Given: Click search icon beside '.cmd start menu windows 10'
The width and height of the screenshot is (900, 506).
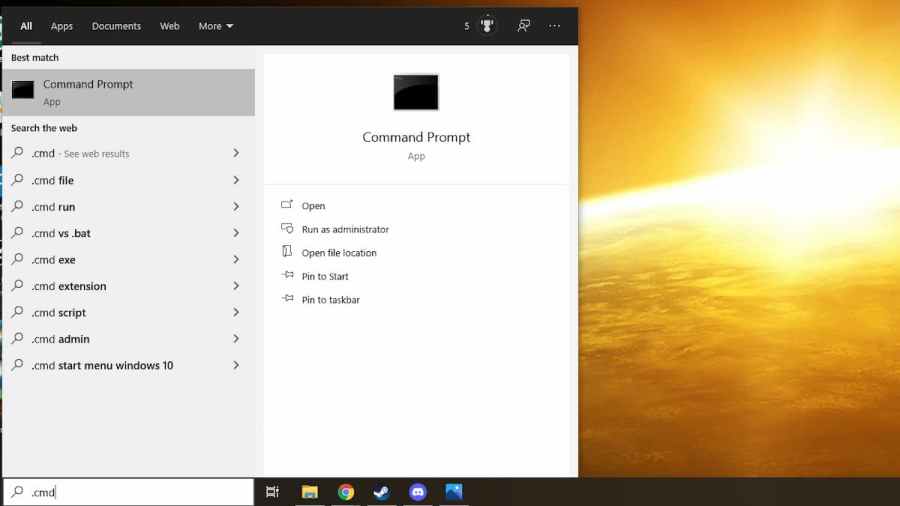Looking at the screenshot, I should coord(18,364).
